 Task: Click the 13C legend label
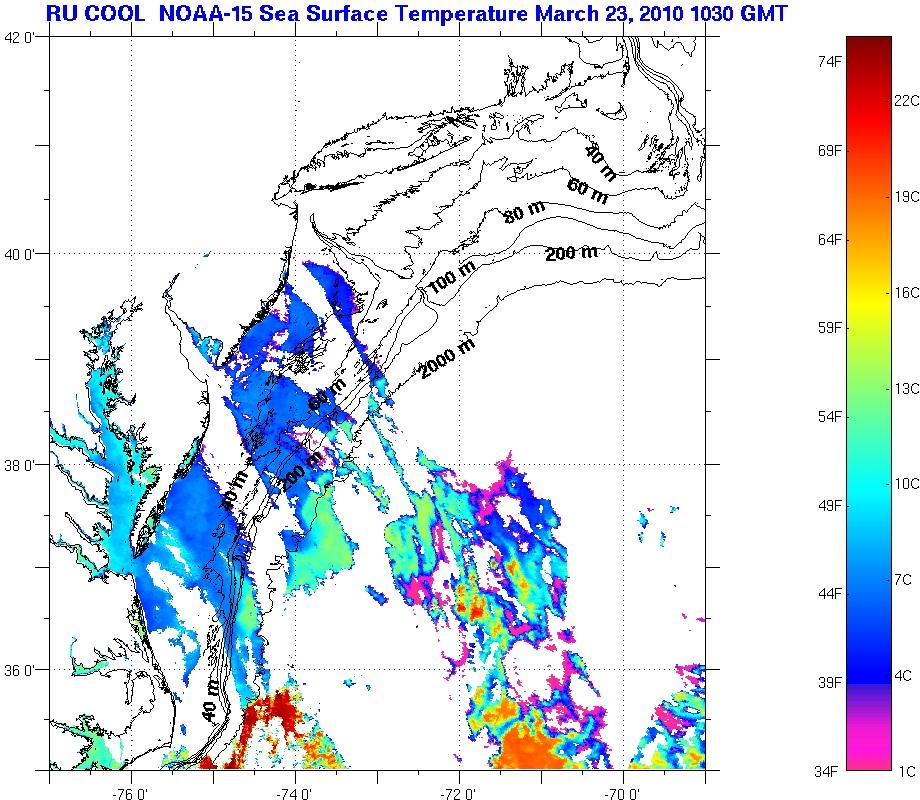pyautogui.click(x=907, y=389)
